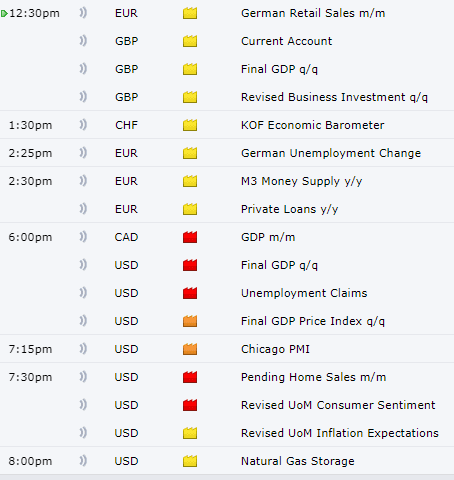This screenshot has height=480, width=454.
Task: Click EUR currency in German Retail Sales row
Action: [x=126, y=13]
